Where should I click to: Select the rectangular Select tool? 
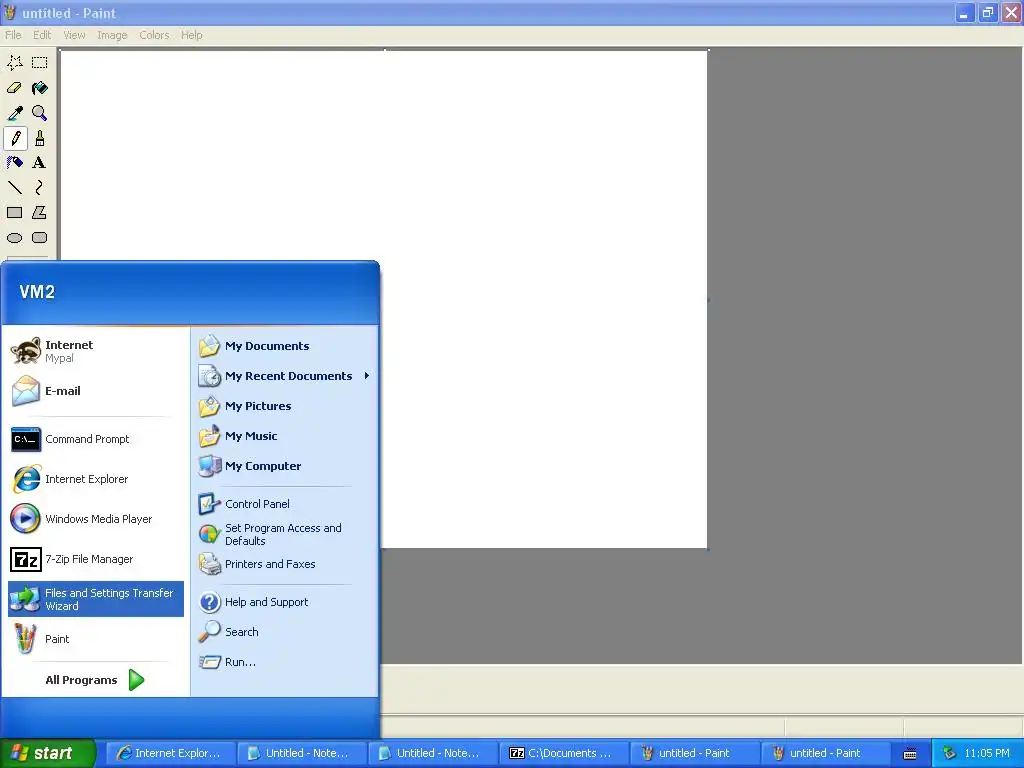tap(39, 63)
